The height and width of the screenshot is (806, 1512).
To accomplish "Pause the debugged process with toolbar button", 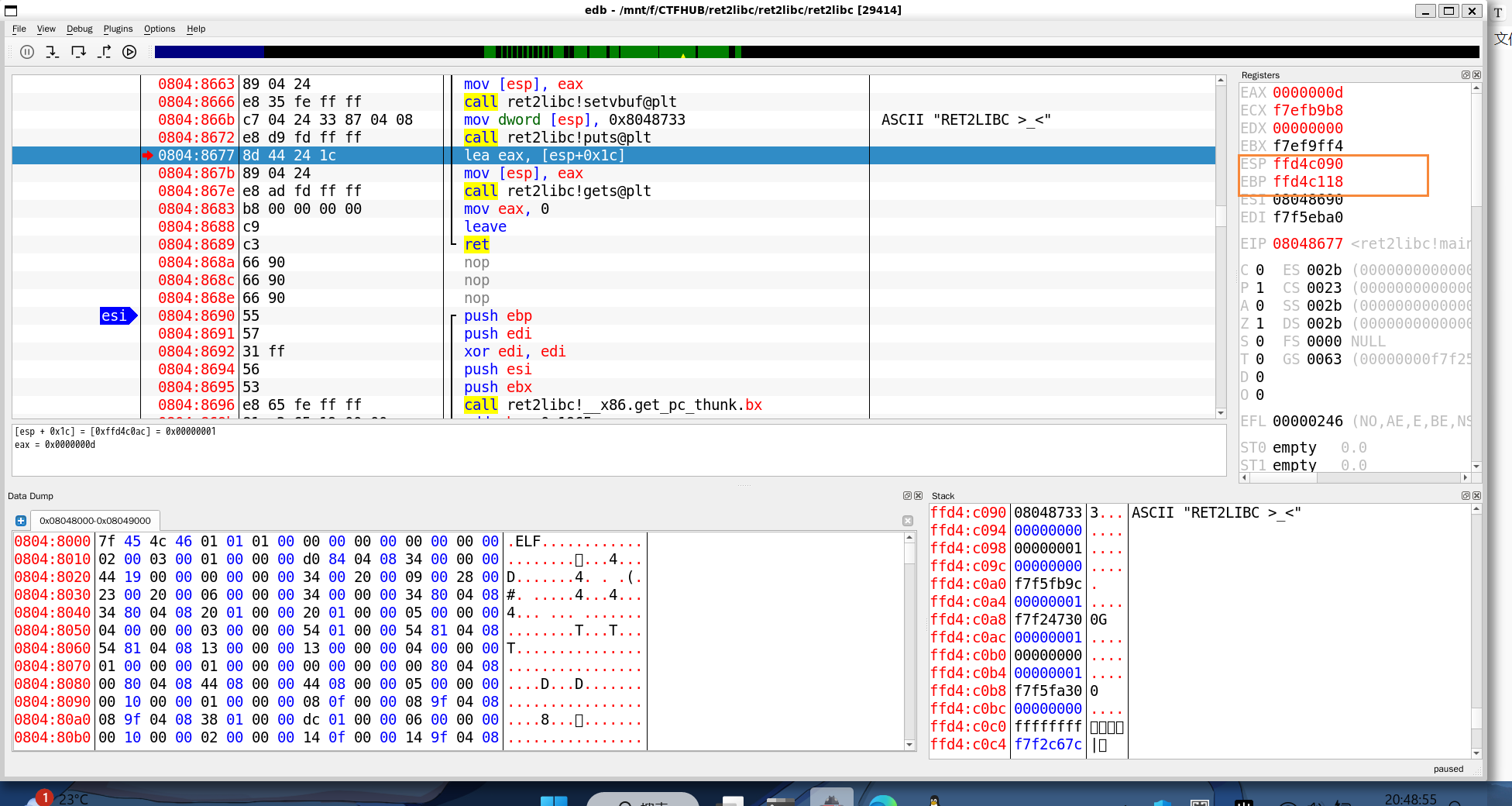I will [x=27, y=52].
